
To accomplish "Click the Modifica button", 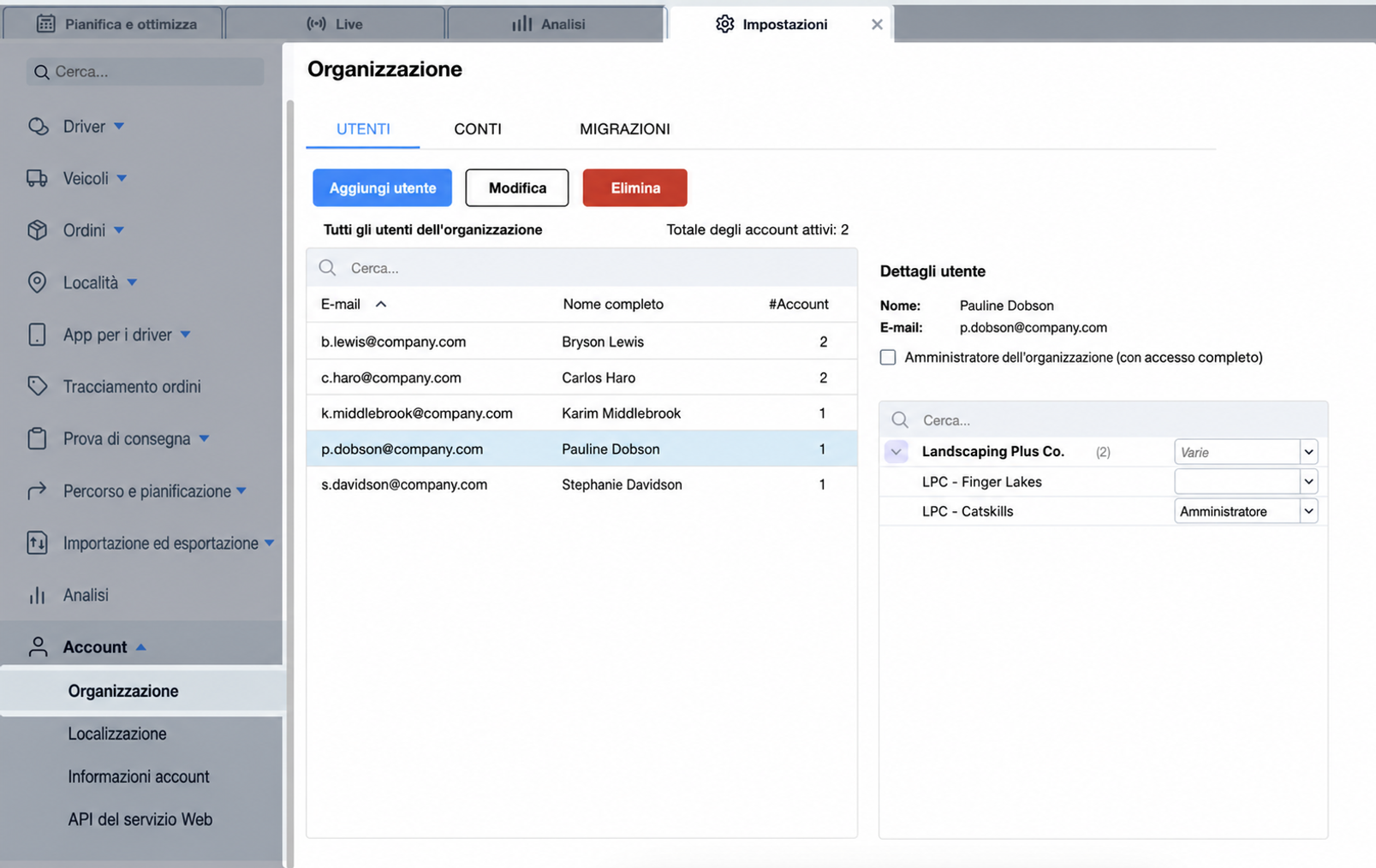I will point(517,187).
